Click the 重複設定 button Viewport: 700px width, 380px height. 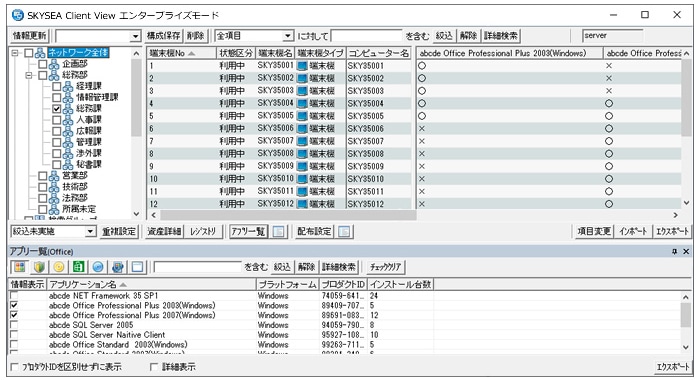pos(119,231)
